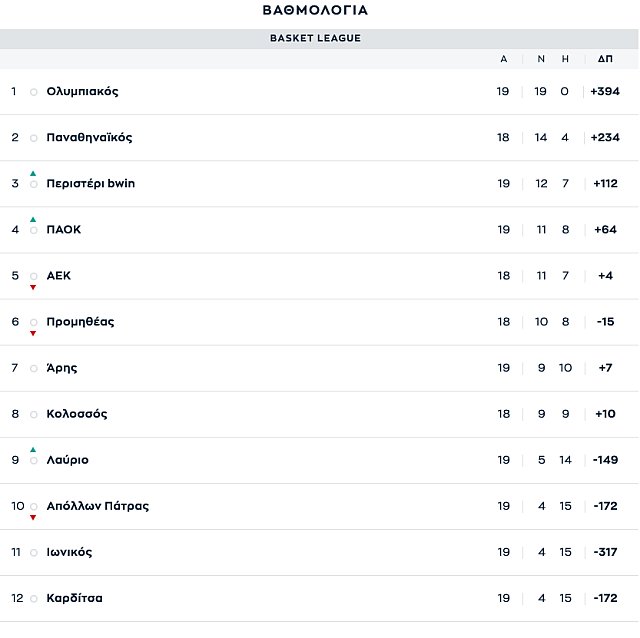This screenshot has height=638, width=640.
Task: Click the red down arrow beside ΑΕΚ
Action: 33,287
